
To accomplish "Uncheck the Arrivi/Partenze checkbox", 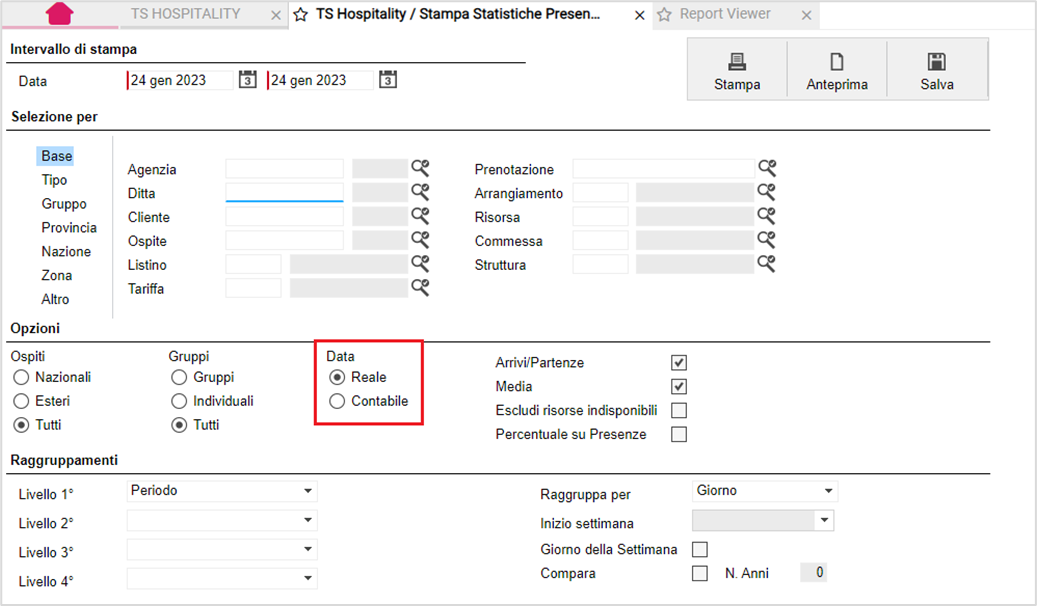I will coord(679,363).
